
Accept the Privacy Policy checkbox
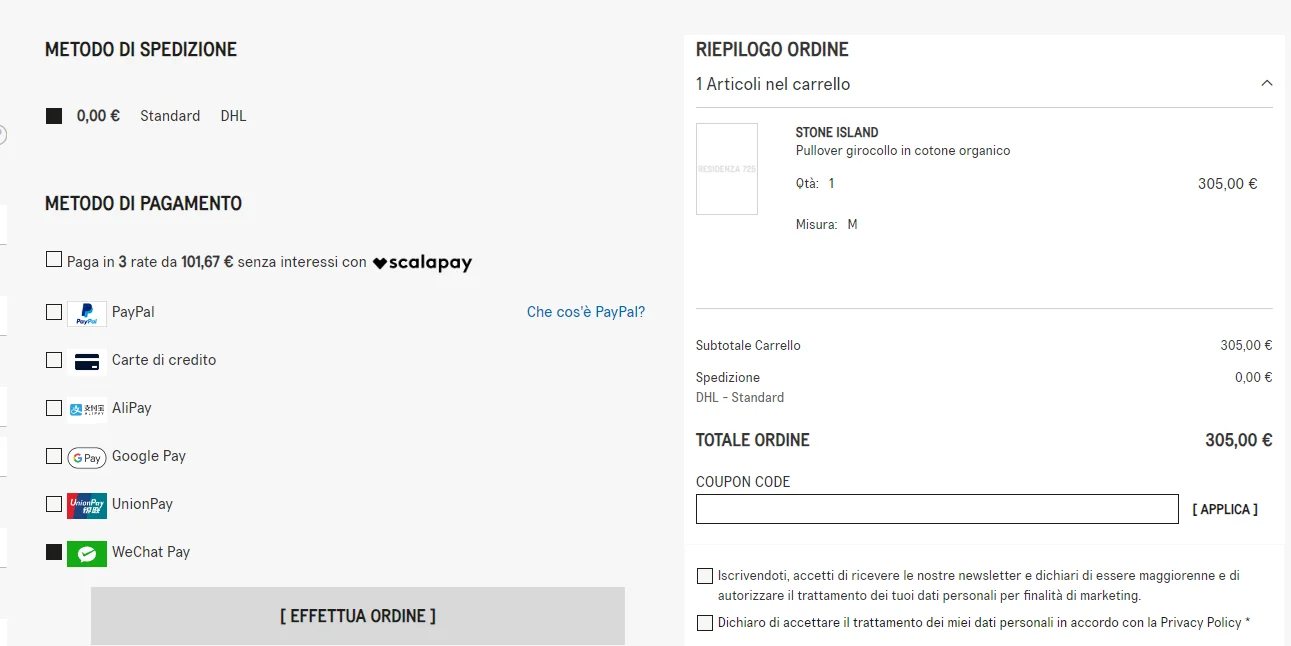pyautogui.click(x=705, y=623)
